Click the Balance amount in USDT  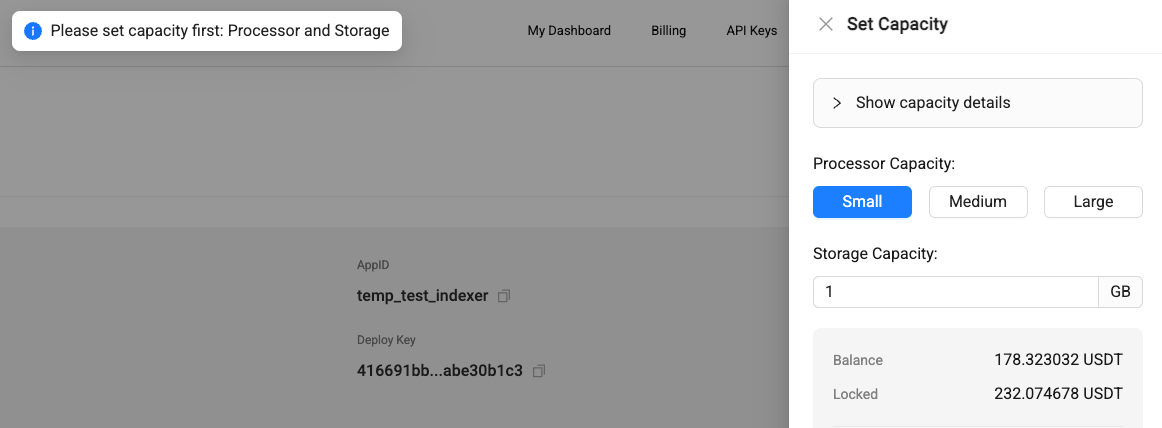tap(1058, 360)
